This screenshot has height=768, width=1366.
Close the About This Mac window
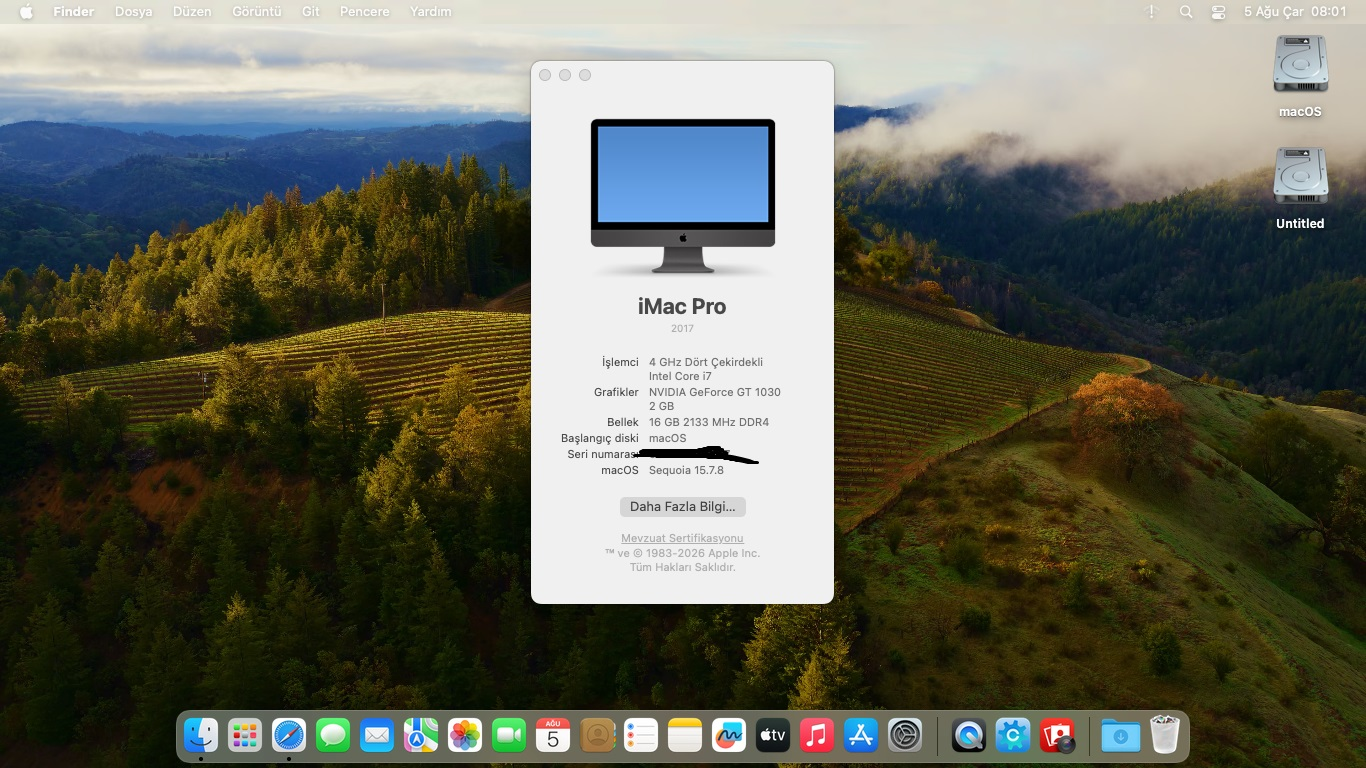pyautogui.click(x=545, y=75)
